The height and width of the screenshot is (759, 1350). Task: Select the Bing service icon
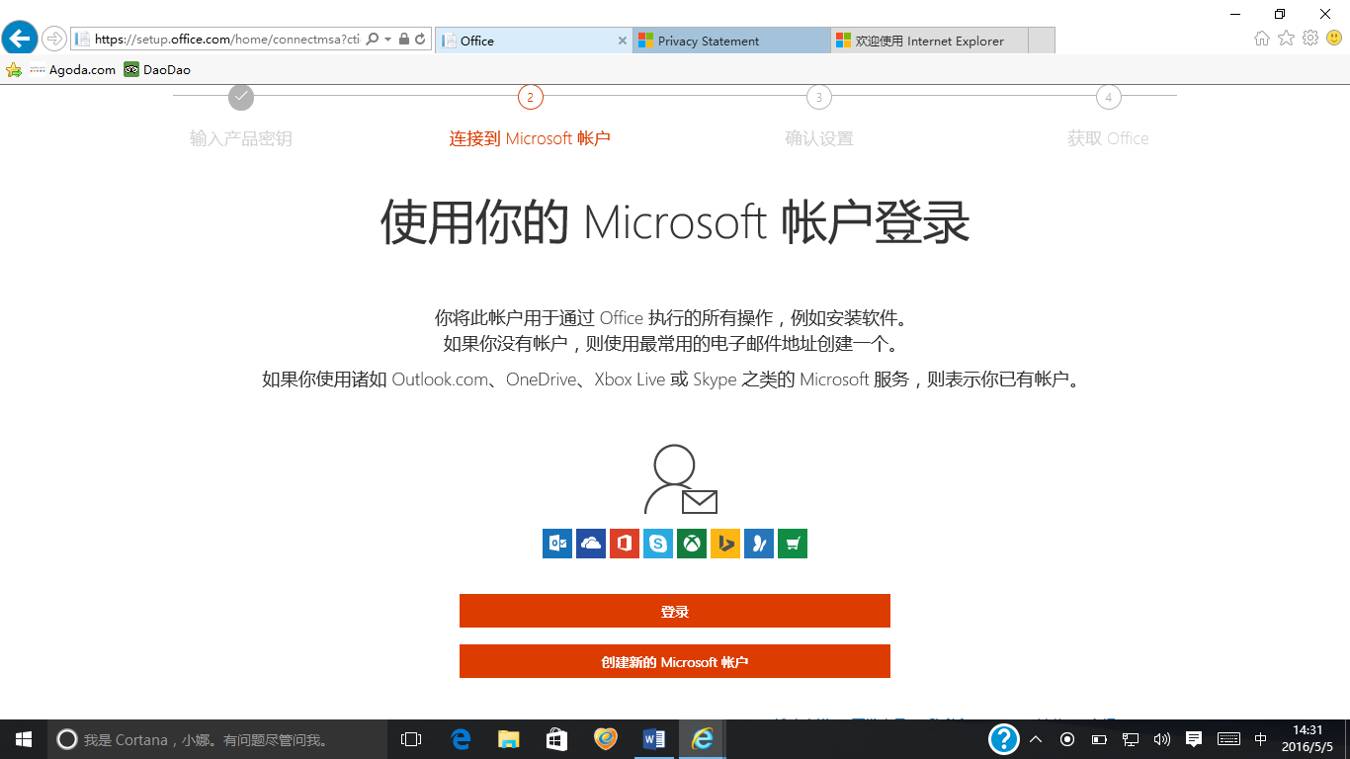click(725, 543)
